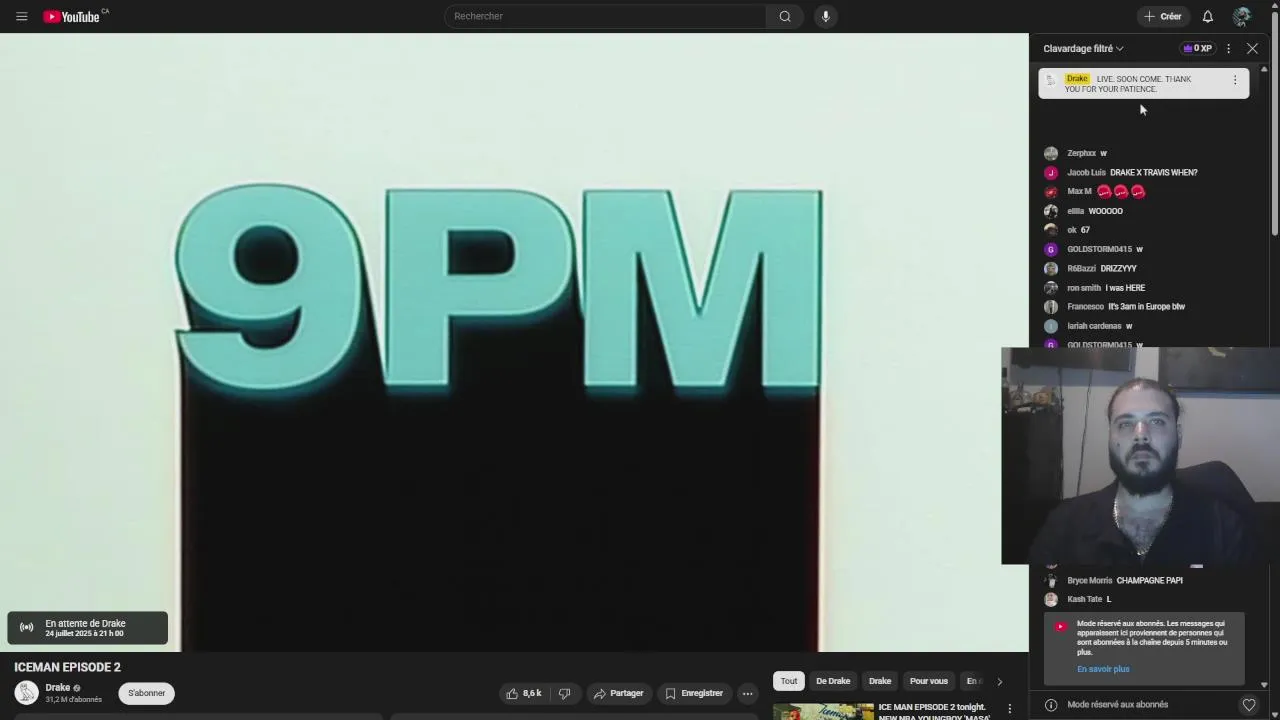
Task: Expand Clavardage filtré chat mode dropdown
Action: pyautogui.click(x=1083, y=48)
